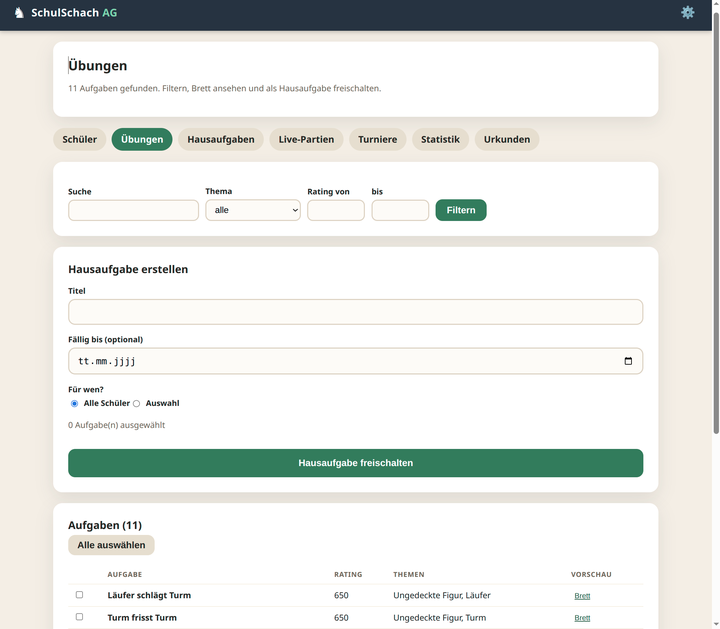Go to the Live-Partien tab
This screenshot has width=720, height=629.
306,139
